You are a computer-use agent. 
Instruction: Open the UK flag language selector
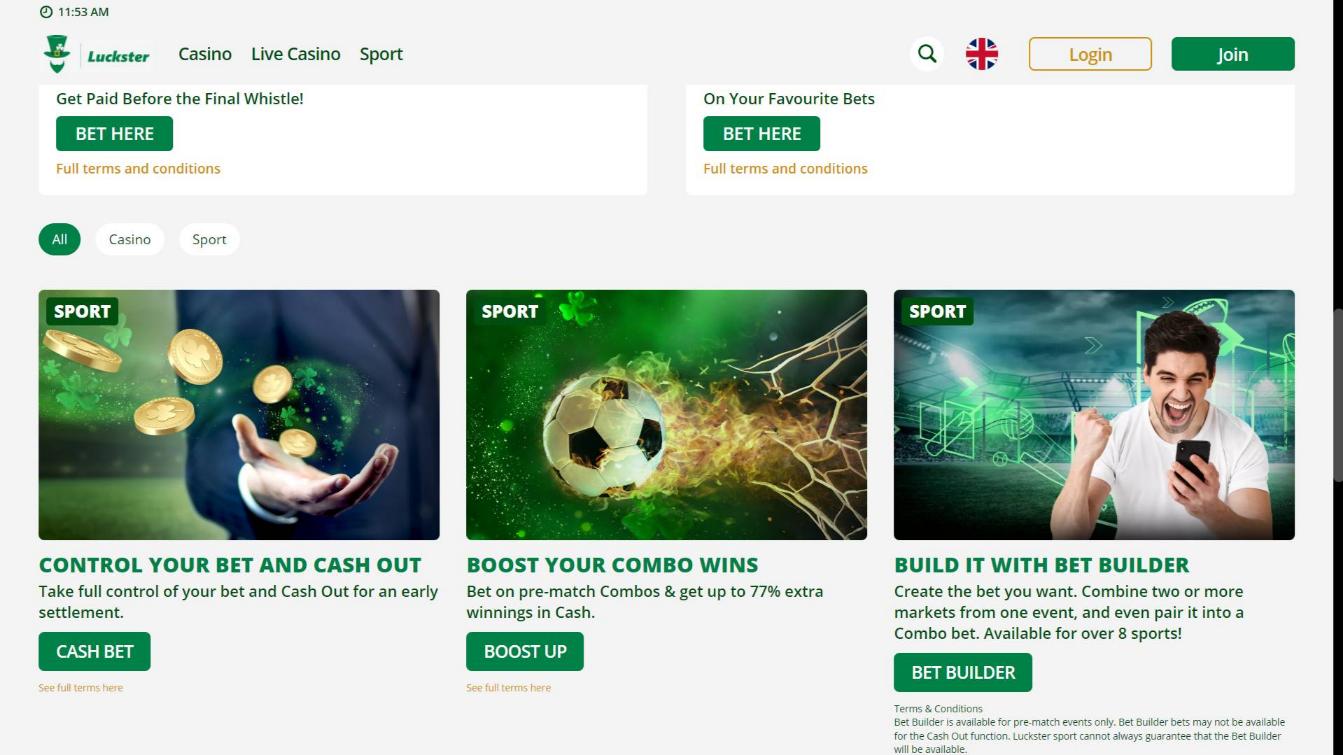(982, 54)
